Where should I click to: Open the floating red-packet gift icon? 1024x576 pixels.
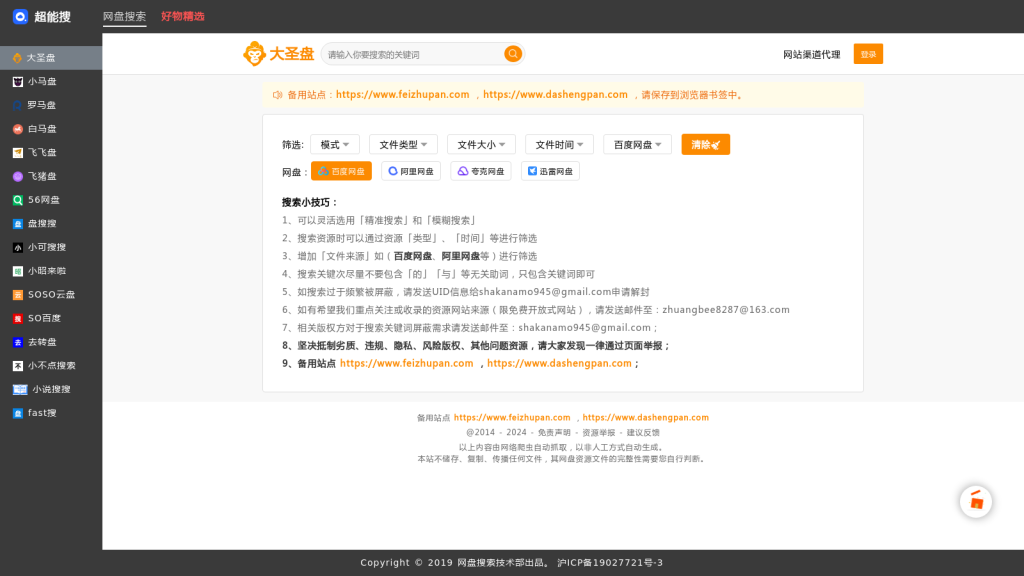click(x=976, y=502)
